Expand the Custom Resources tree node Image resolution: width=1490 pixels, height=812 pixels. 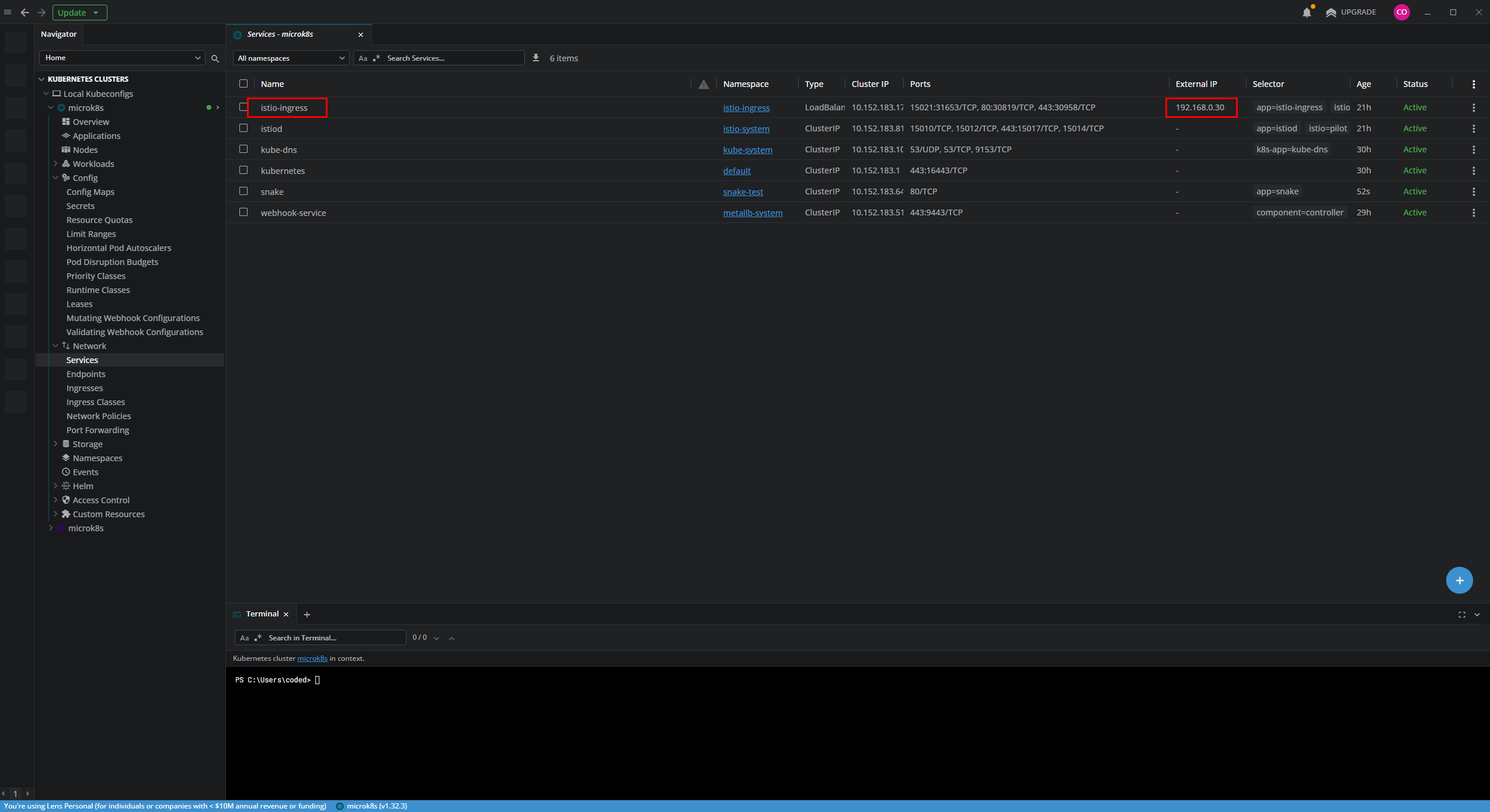(55, 514)
